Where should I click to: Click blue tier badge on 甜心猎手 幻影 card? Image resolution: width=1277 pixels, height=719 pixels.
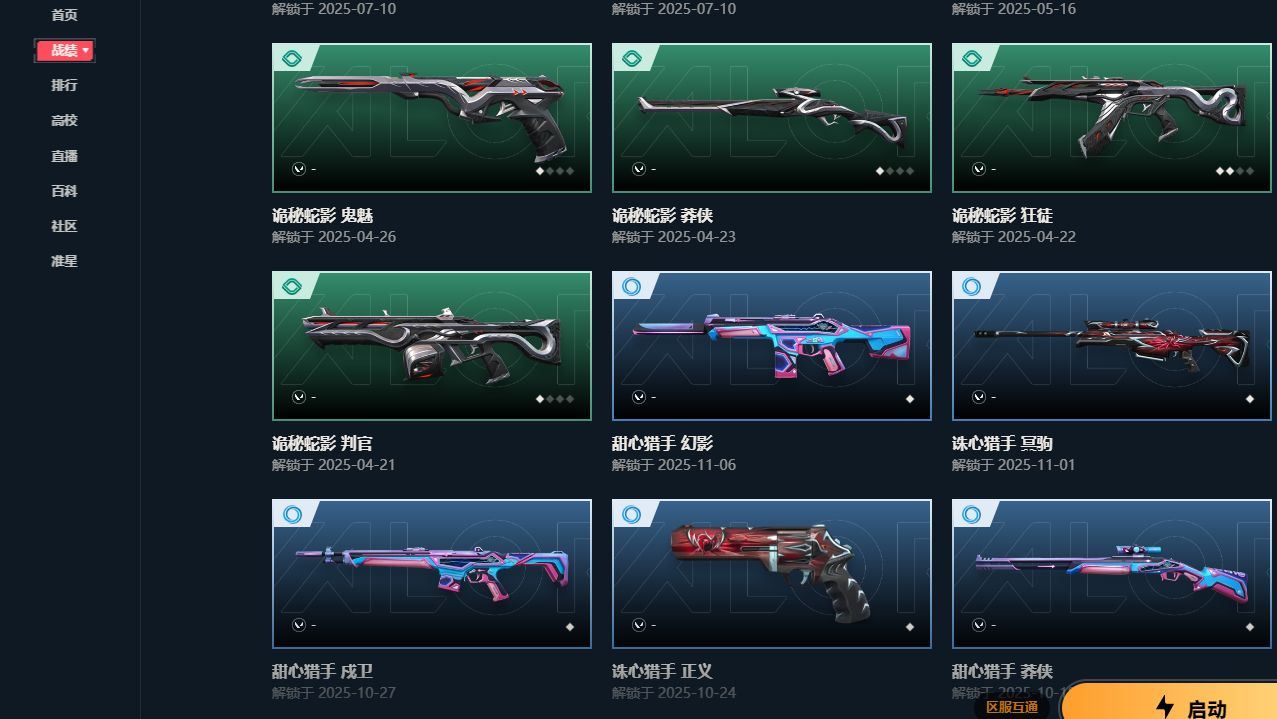pyautogui.click(x=632, y=287)
